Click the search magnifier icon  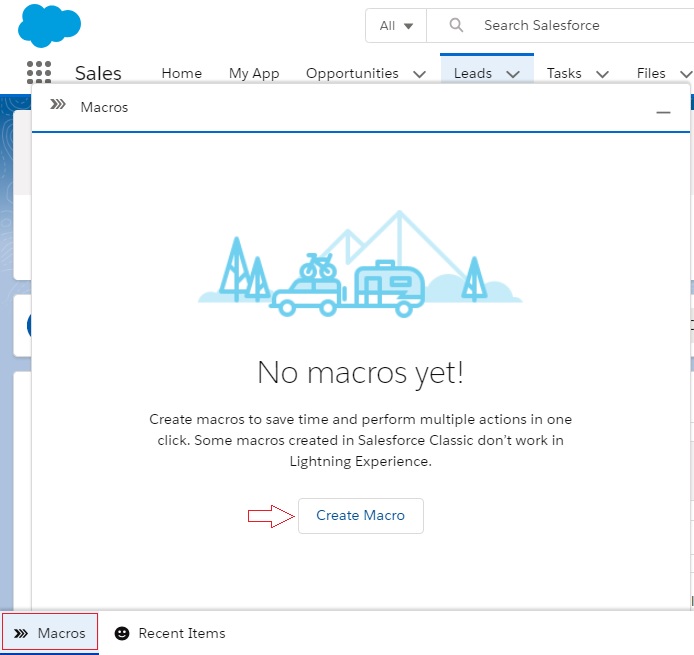456,25
